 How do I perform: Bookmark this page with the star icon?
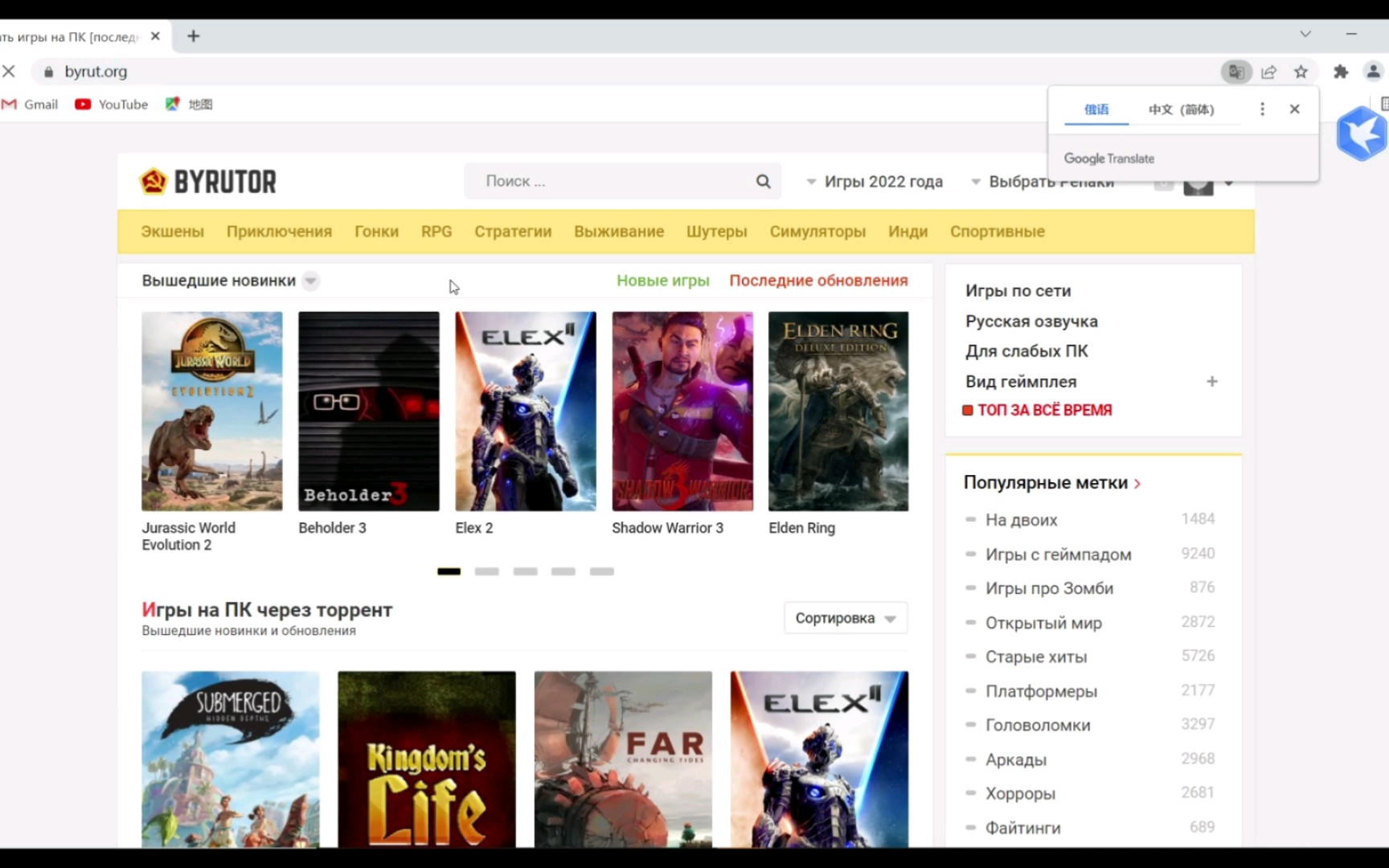[1301, 72]
